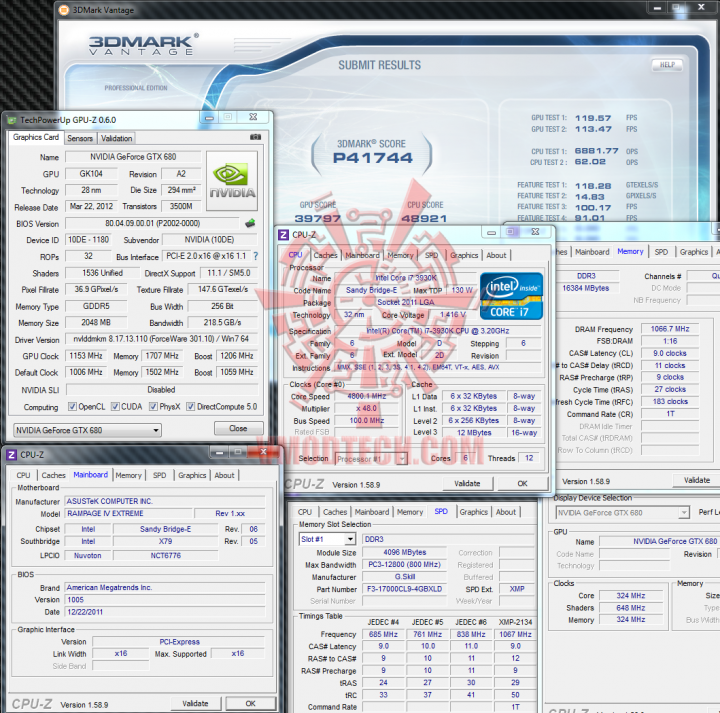This screenshot has width=720, height=713.
Task: Minimize the CPU-Z processor window
Action: point(491,232)
